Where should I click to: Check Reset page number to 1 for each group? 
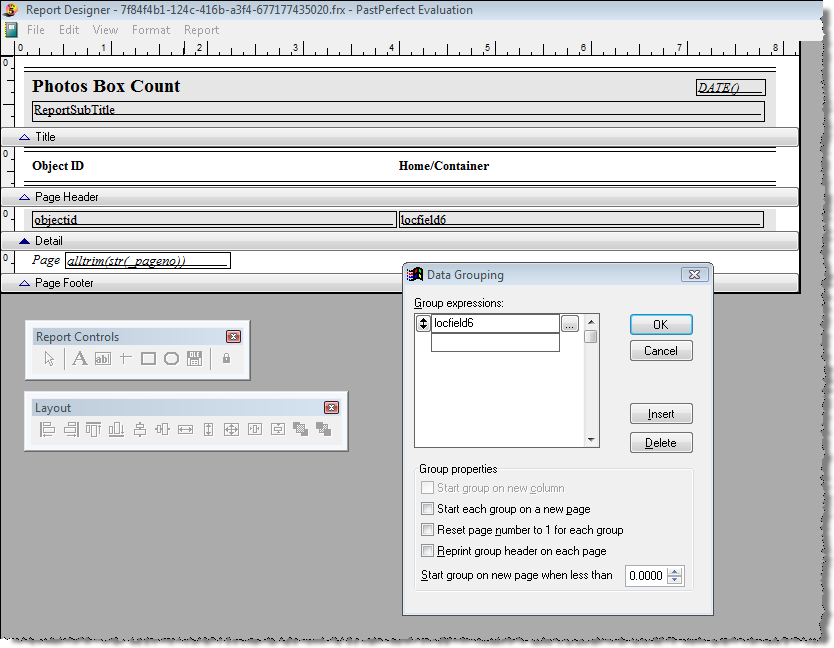point(428,529)
